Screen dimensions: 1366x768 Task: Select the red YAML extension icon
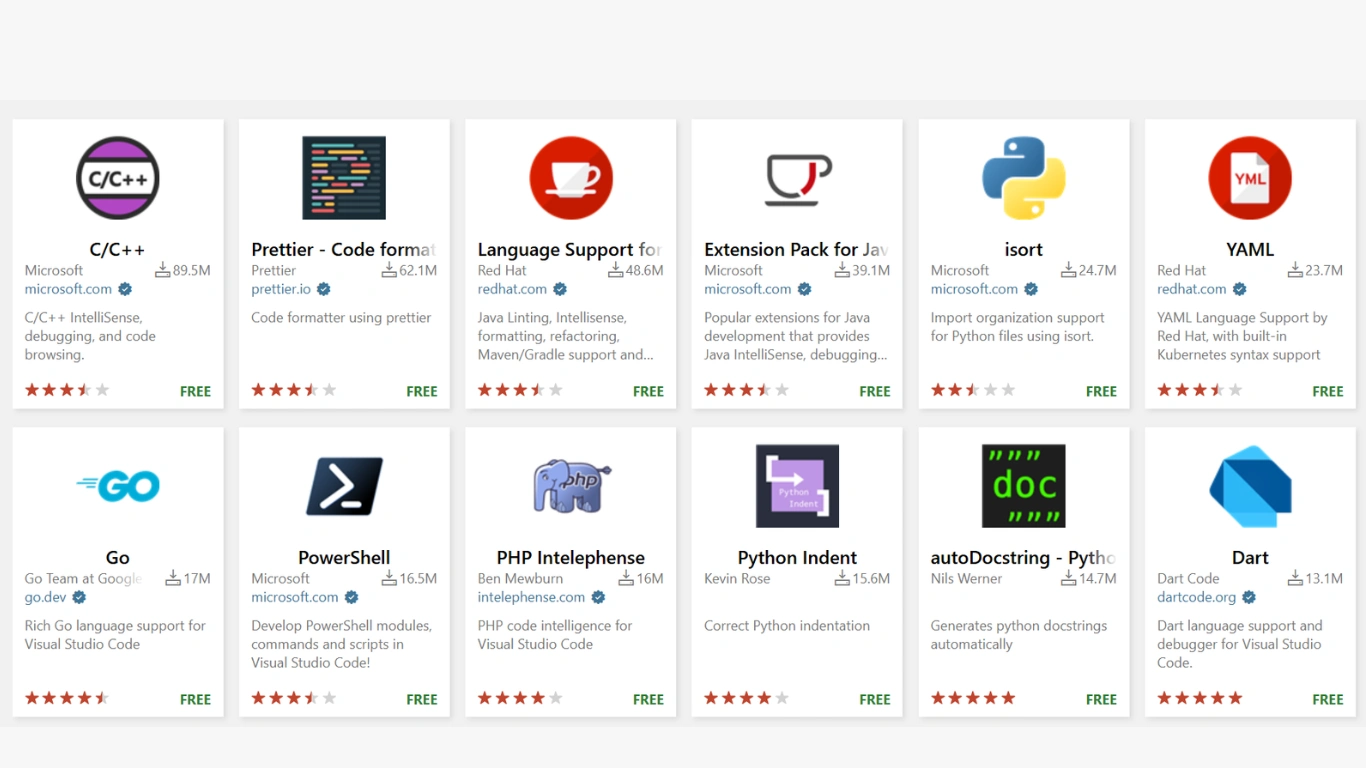tap(1250, 178)
